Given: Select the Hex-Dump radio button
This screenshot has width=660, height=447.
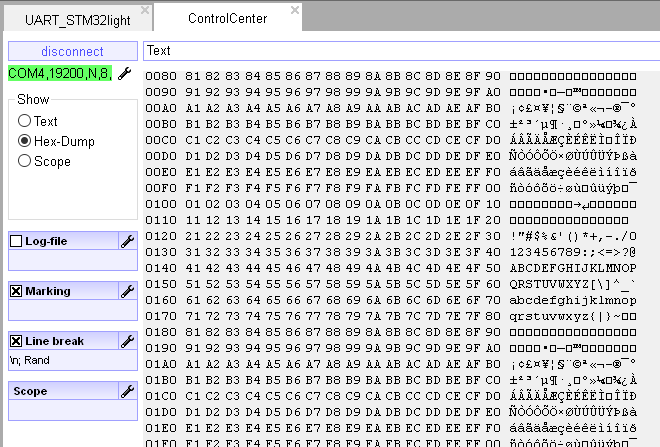Looking at the screenshot, I should (24, 141).
